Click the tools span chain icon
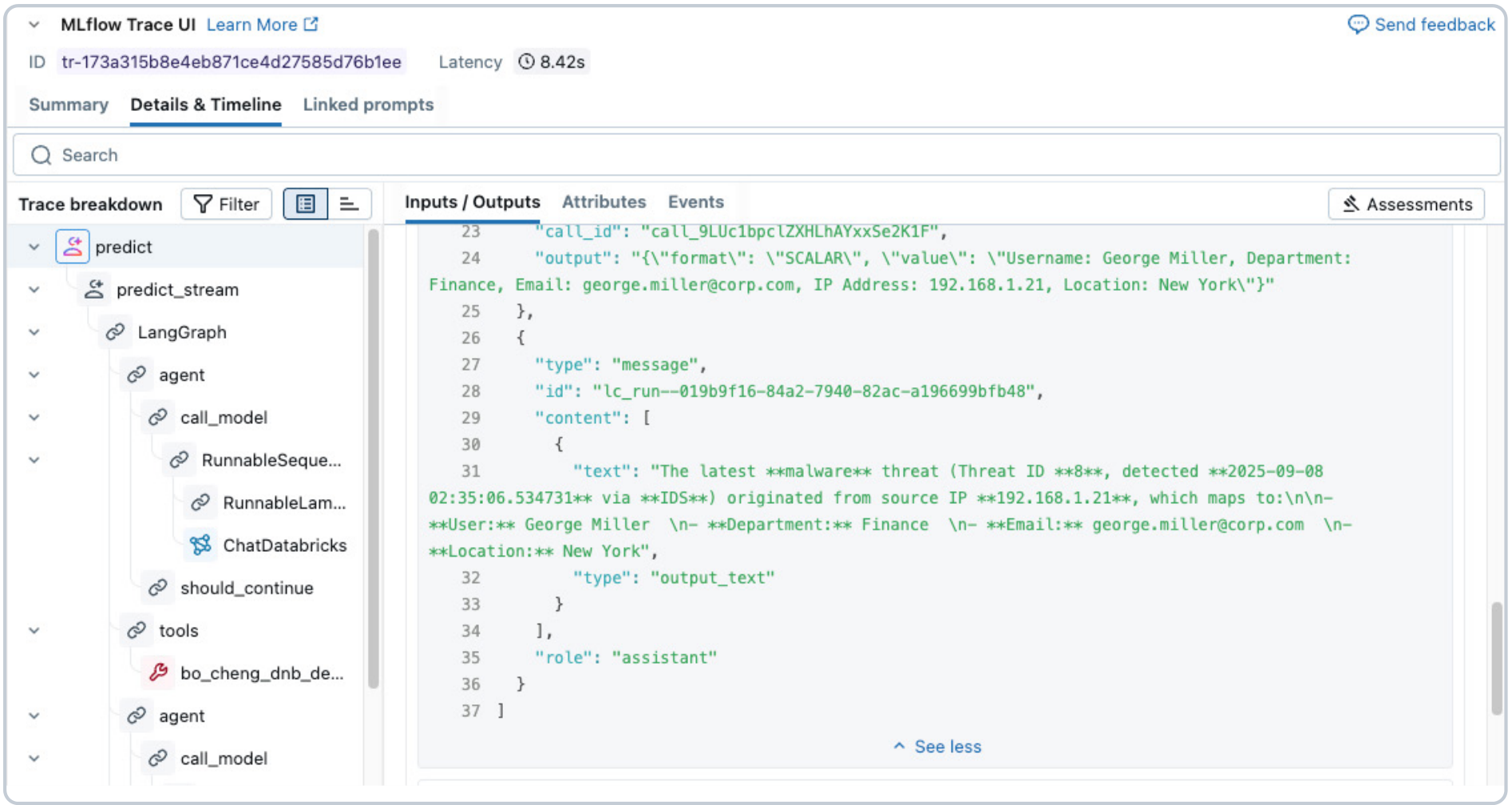Viewport: 1512px width, 805px height. click(x=137, y=630)
